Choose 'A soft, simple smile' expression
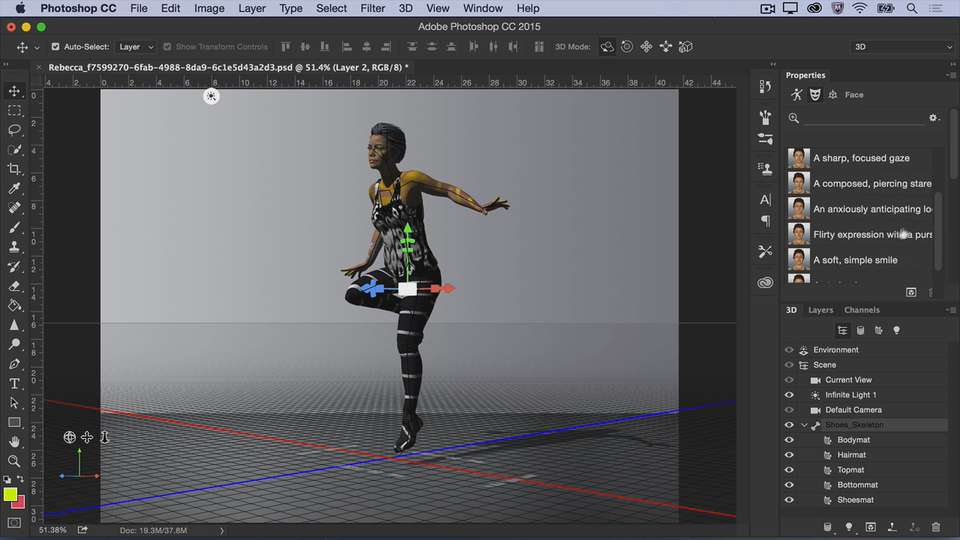The height and width of the screenshot is (540, 960). 860,260
